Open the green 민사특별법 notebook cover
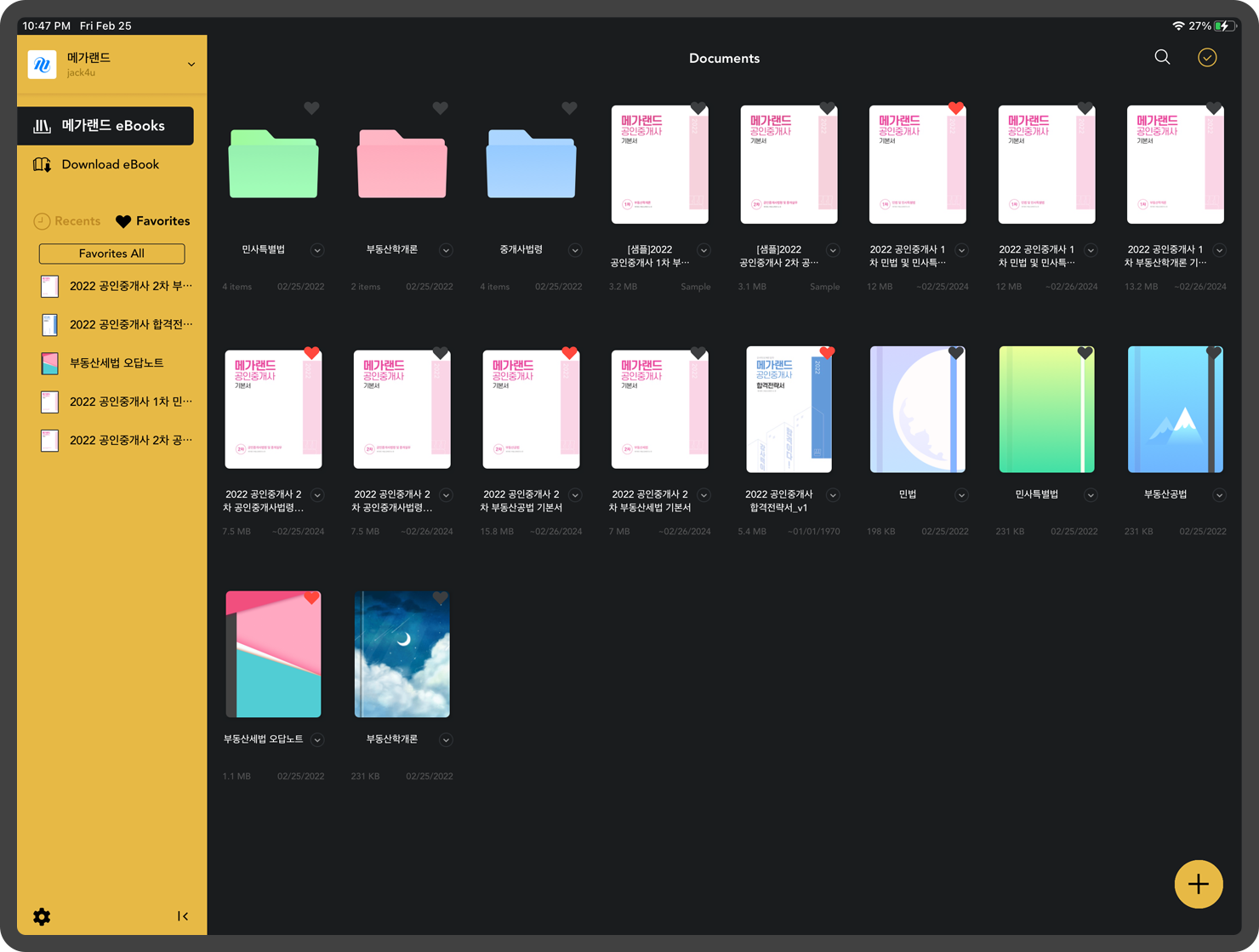The height and width of the screenshot is (952, 1259). pyautogui.click(x=1046, y=409)
